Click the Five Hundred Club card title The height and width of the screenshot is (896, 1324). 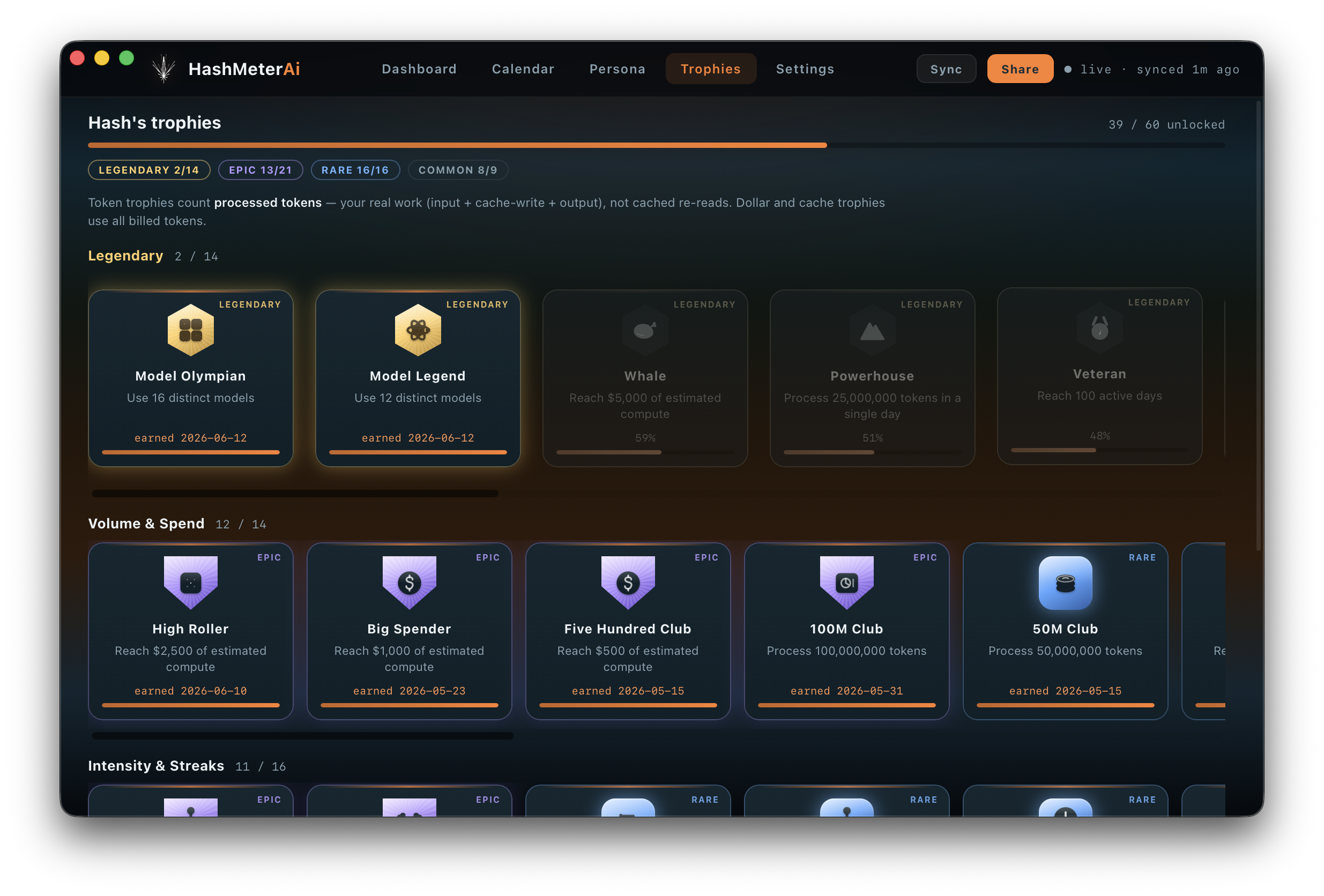coord(628,629)
